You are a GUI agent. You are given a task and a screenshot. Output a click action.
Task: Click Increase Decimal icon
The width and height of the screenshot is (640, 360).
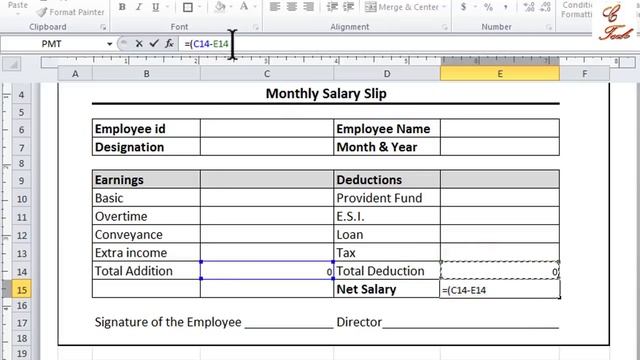click(x=529, y=7)
